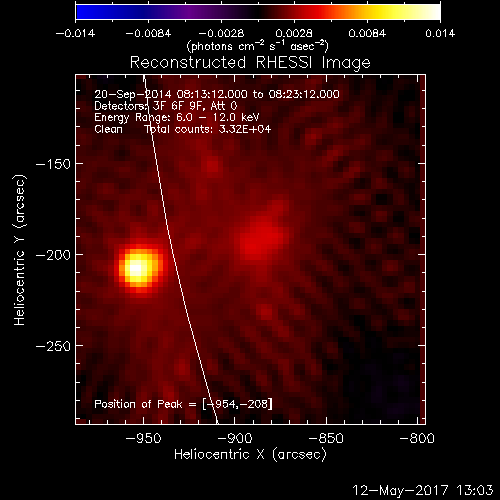Click the 'Clean' algorithm label
Viewport: 500px width, 500px height.
pyautogui.click(x=108, y=129)
